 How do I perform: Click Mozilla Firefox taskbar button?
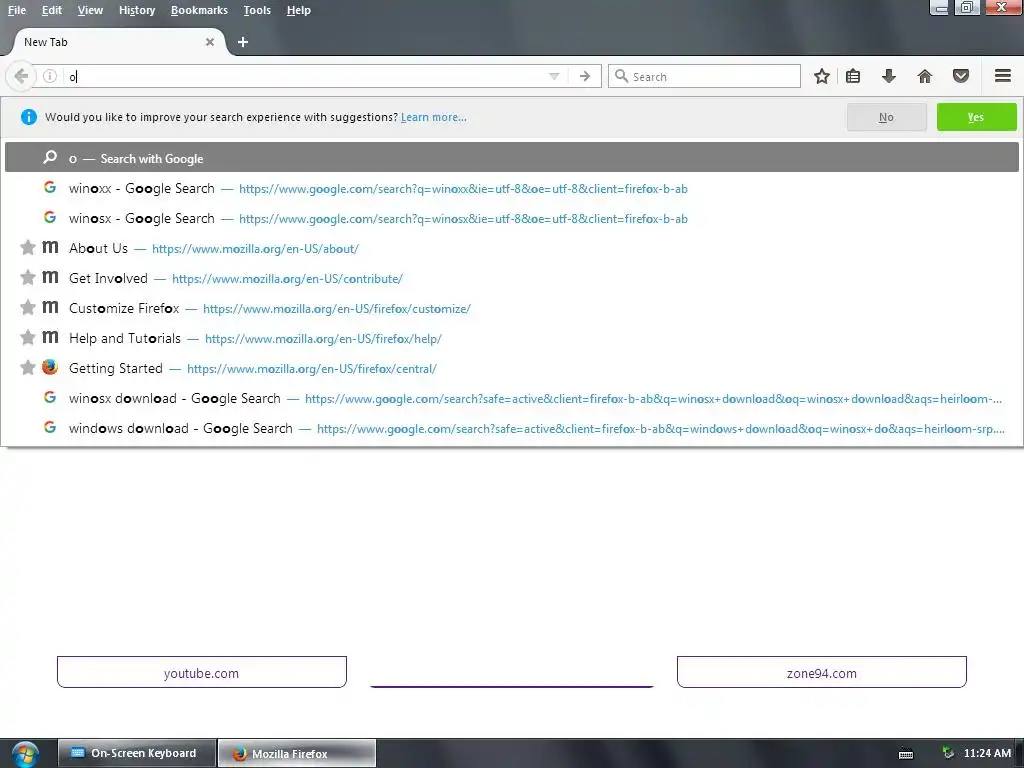(x=296, y=754)
